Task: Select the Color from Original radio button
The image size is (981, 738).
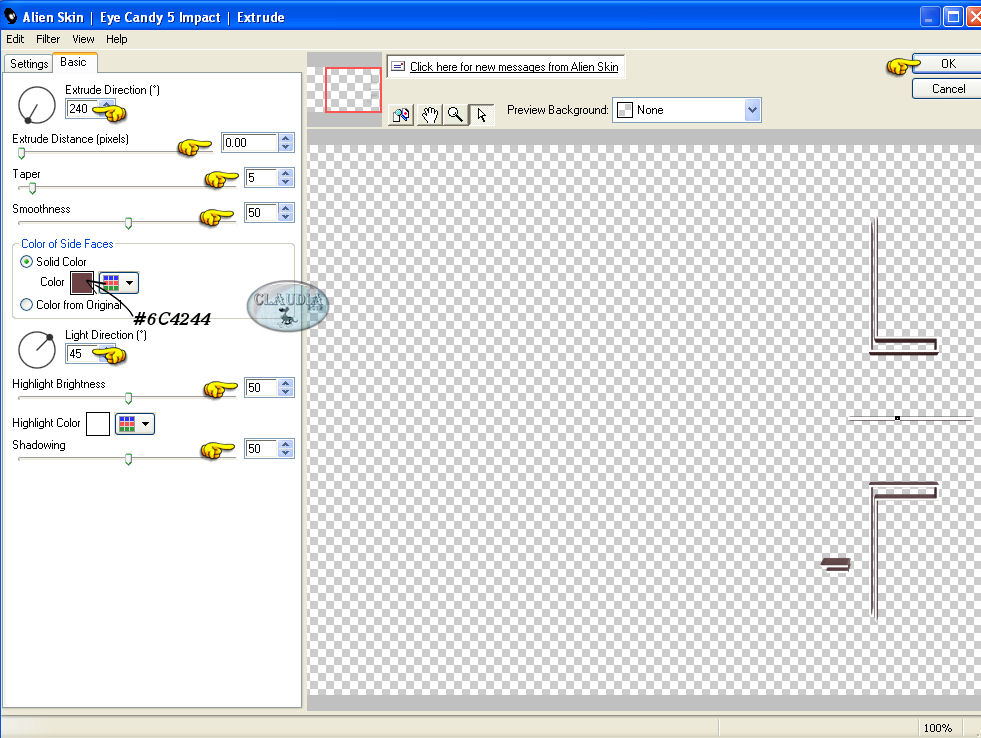Action: click(26, 305)
